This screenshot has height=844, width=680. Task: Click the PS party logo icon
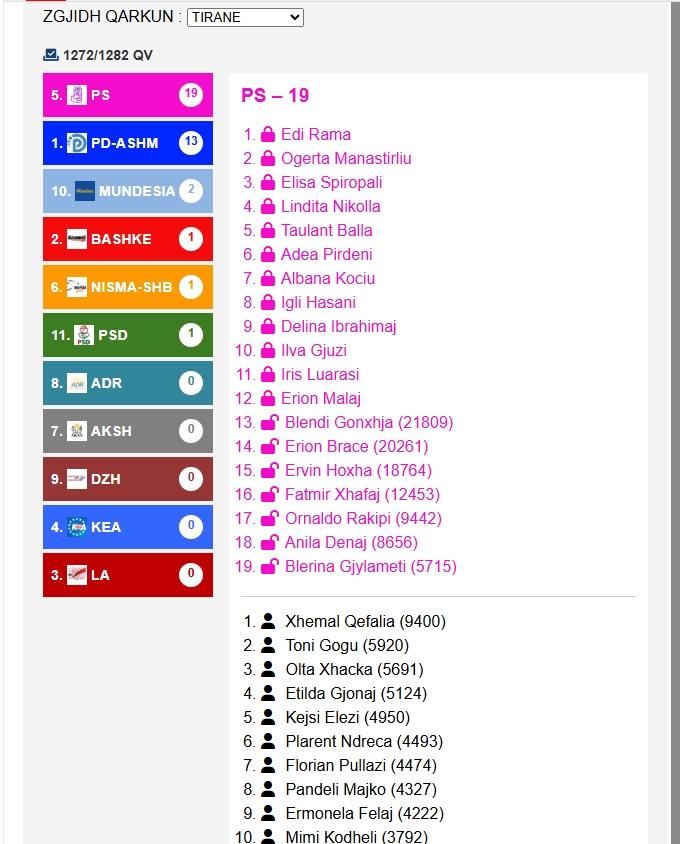pyautogui.click(x=76, y=95)
